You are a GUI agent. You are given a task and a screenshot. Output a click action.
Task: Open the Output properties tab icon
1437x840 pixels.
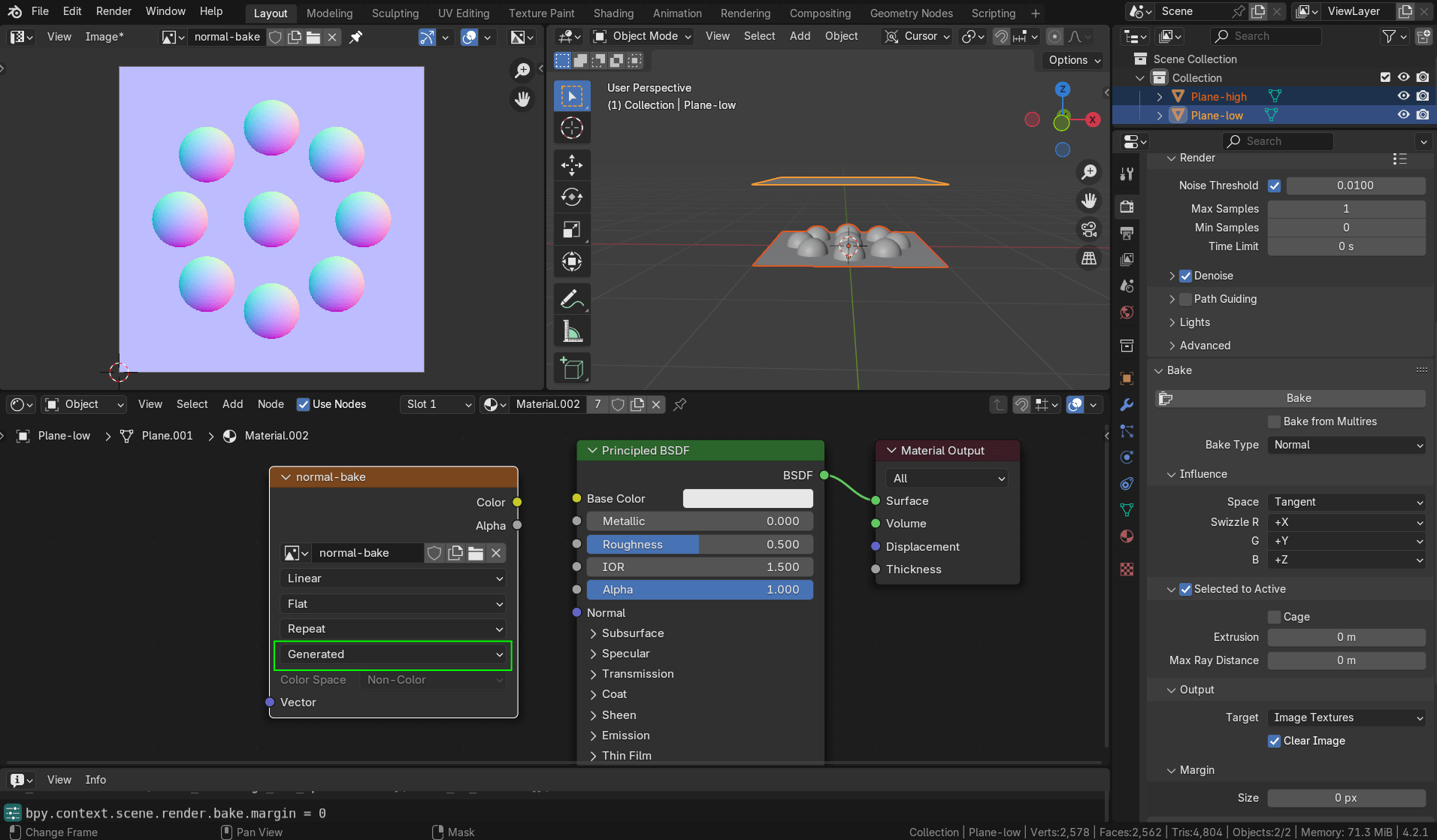point(1127,233)
